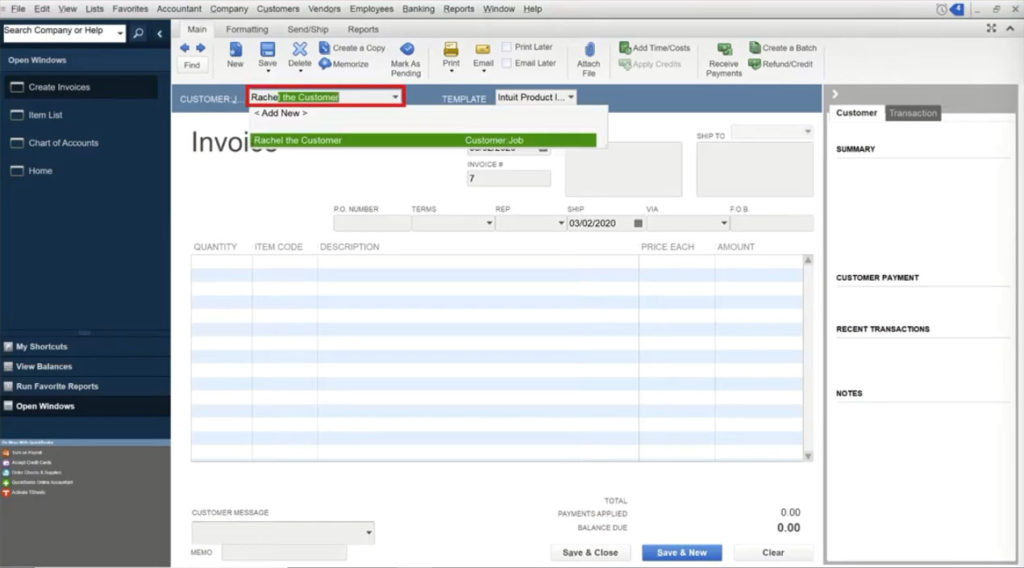Click the New invoice icon
Screen dimensions: 1024x568
[235, 50]
